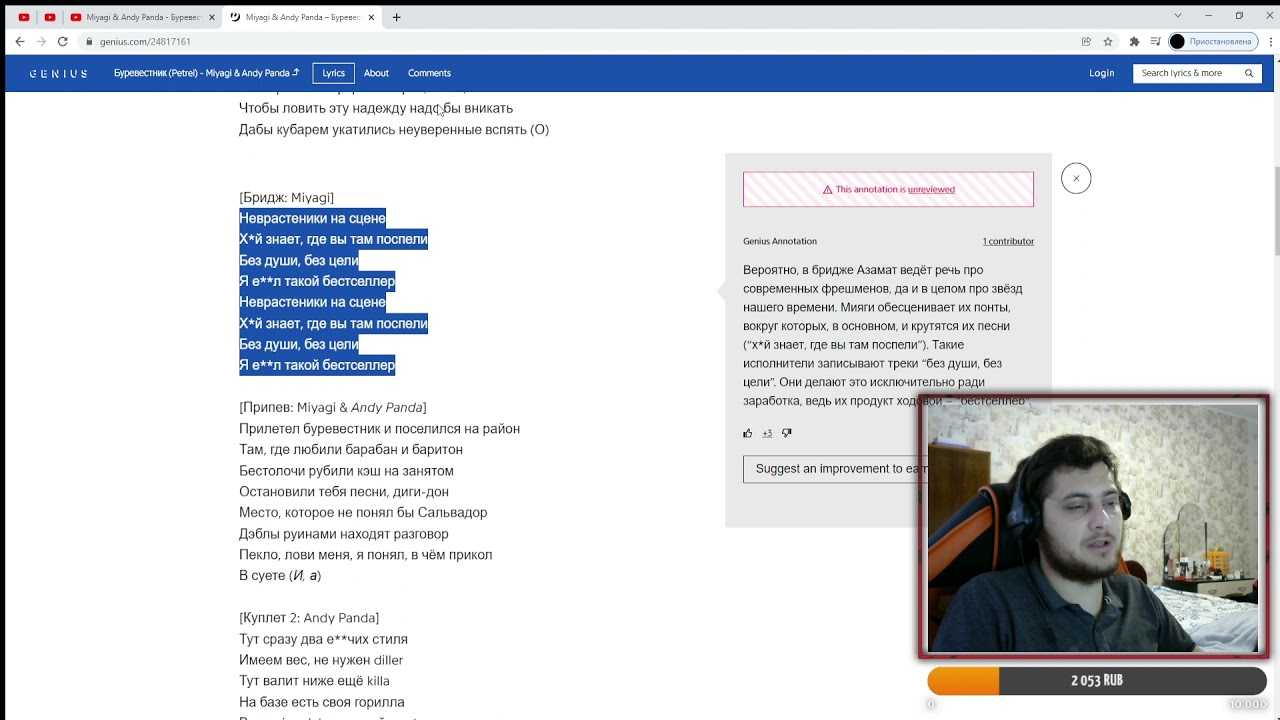Click the webcam overlay video
Screen dimensions: 1280x720
point(1094,527)
